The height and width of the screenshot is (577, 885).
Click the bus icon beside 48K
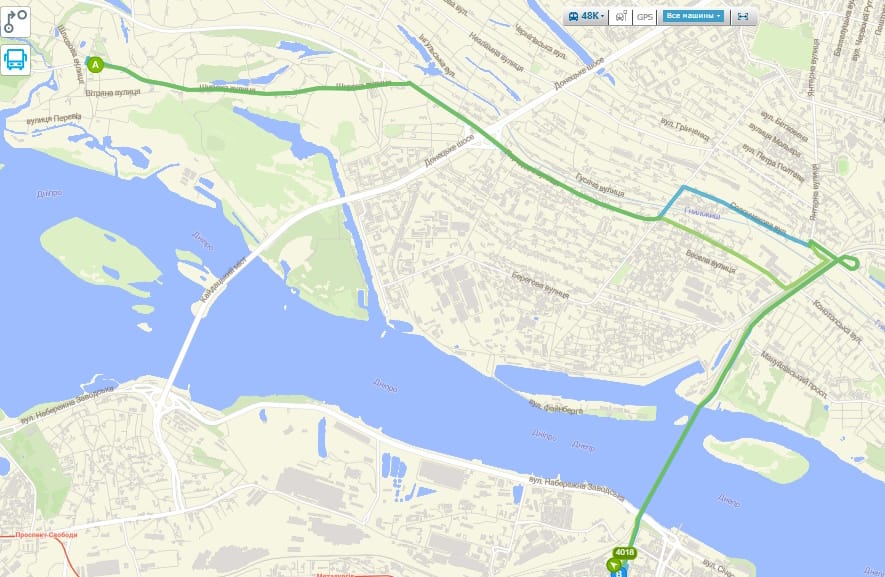coord(573,16)
